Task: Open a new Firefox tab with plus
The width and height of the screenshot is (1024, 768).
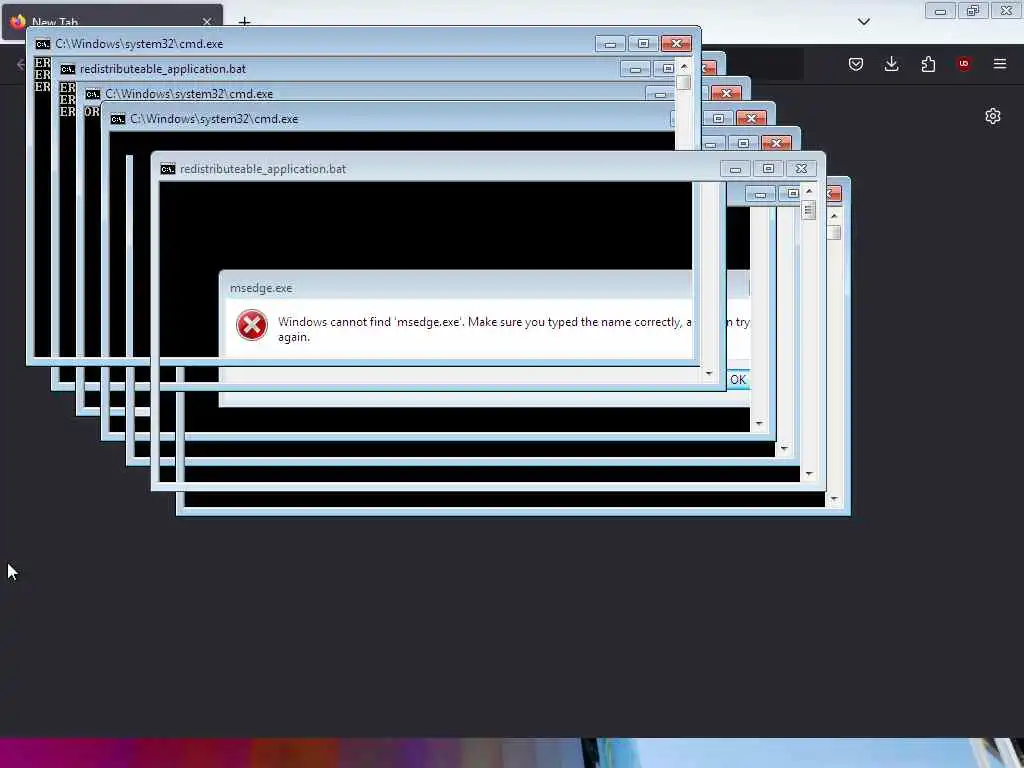Action: (x=244, y=22)
